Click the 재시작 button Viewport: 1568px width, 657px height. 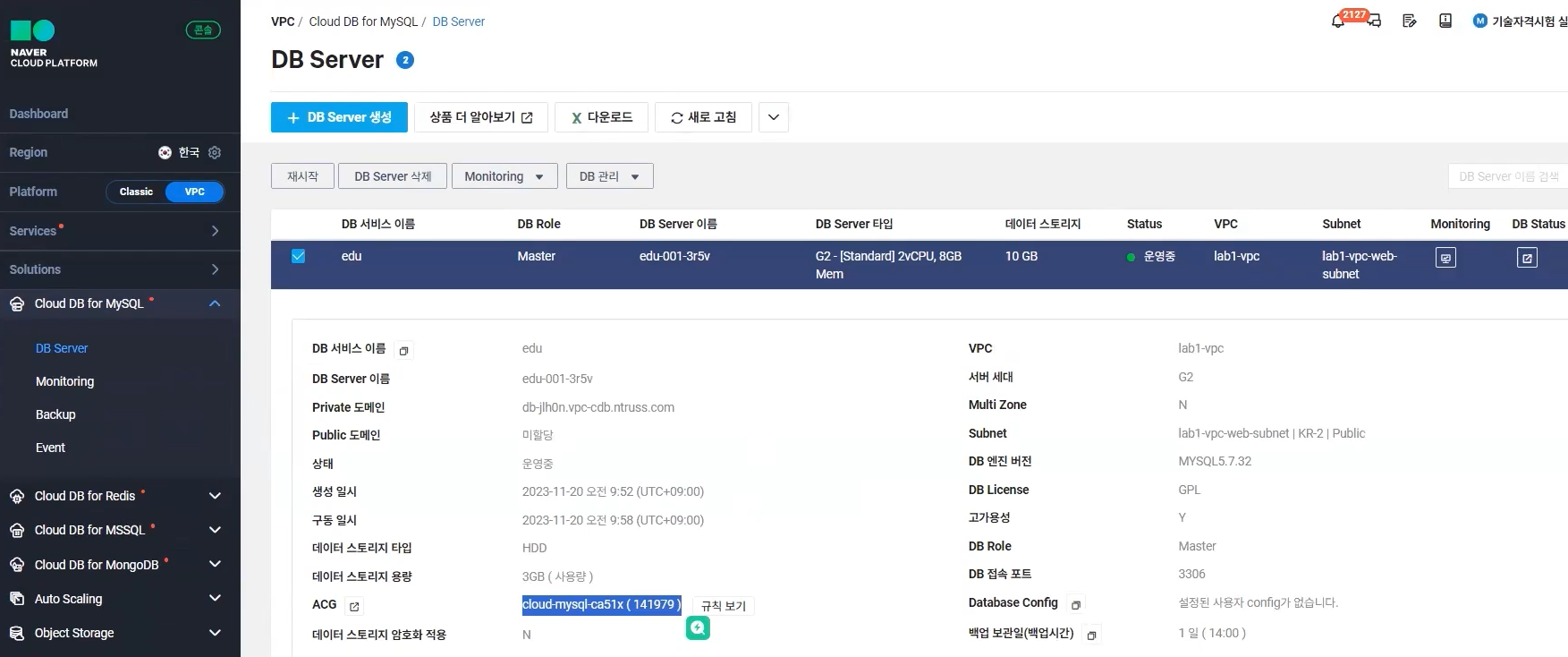click(302, 176)
